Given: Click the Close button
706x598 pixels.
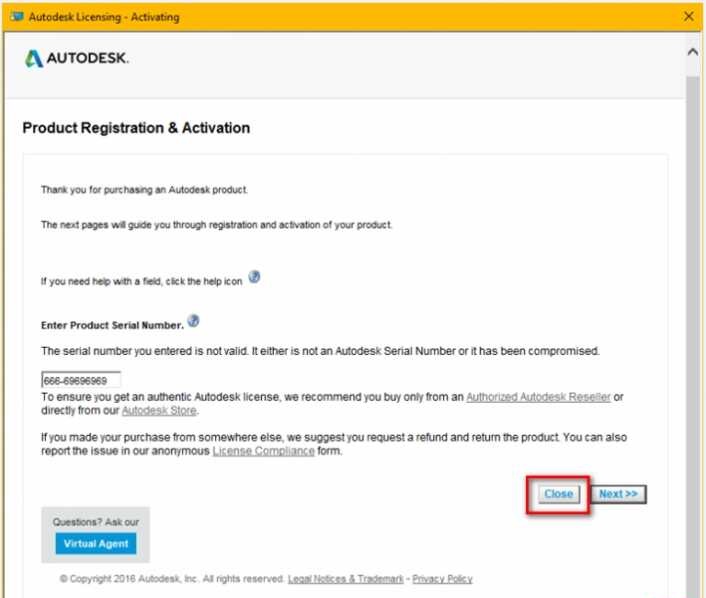Looking at the screenshot, I should coord(558,494).
